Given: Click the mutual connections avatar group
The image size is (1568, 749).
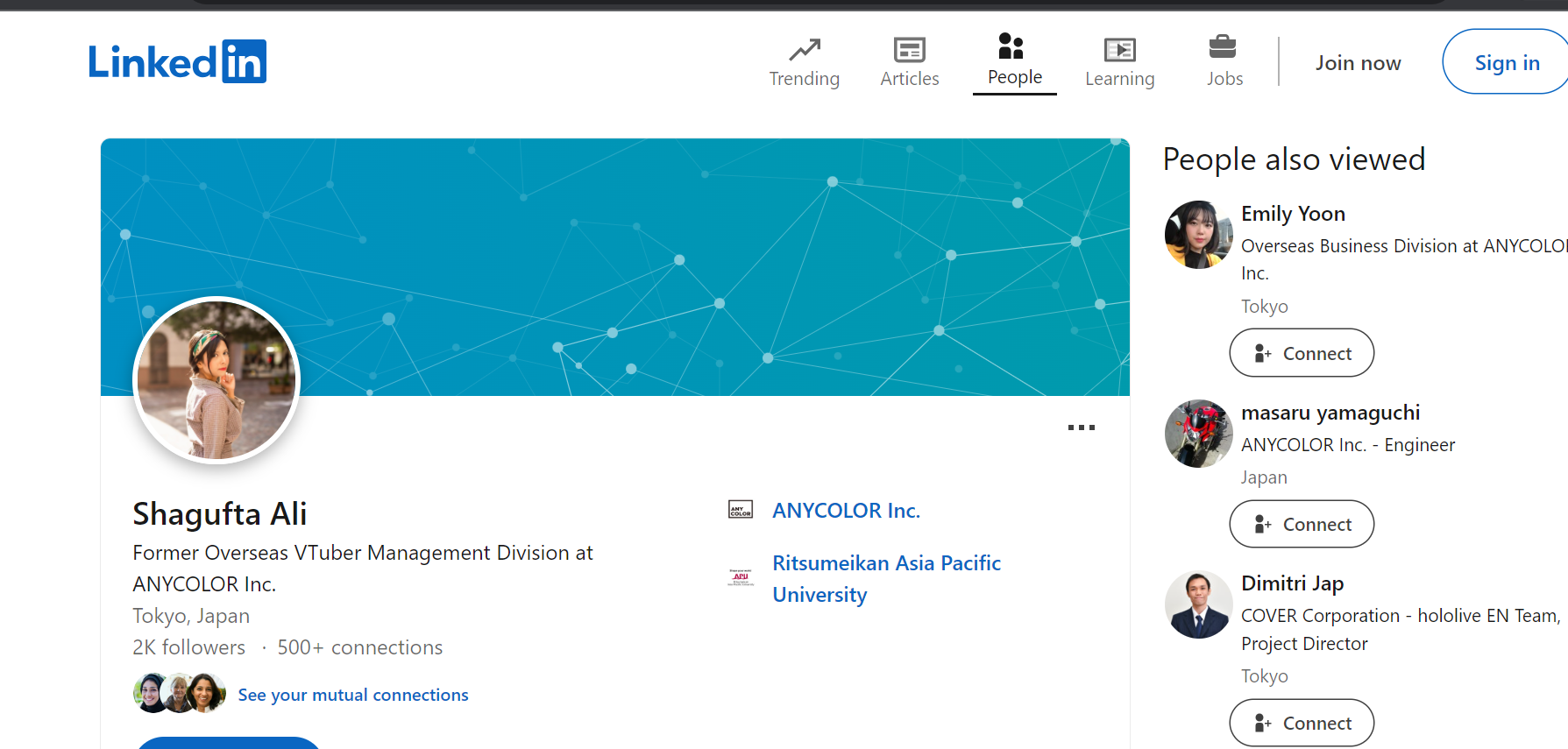Looking at the screenshot, I should coord(179,693).
